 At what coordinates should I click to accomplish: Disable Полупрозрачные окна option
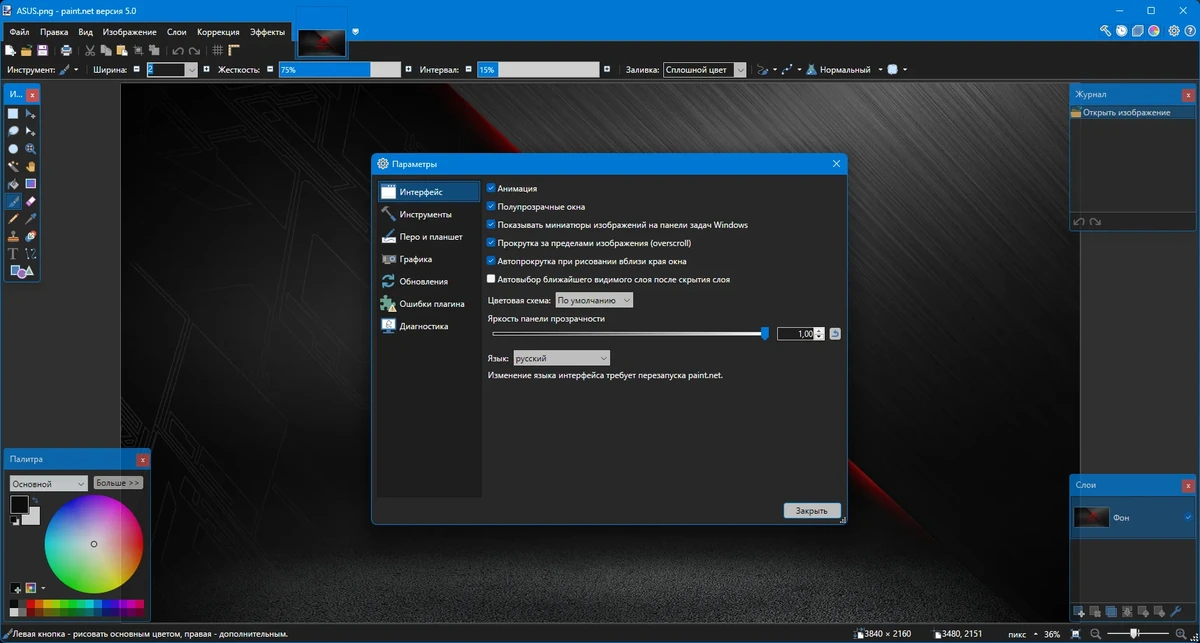pos(491,206)
